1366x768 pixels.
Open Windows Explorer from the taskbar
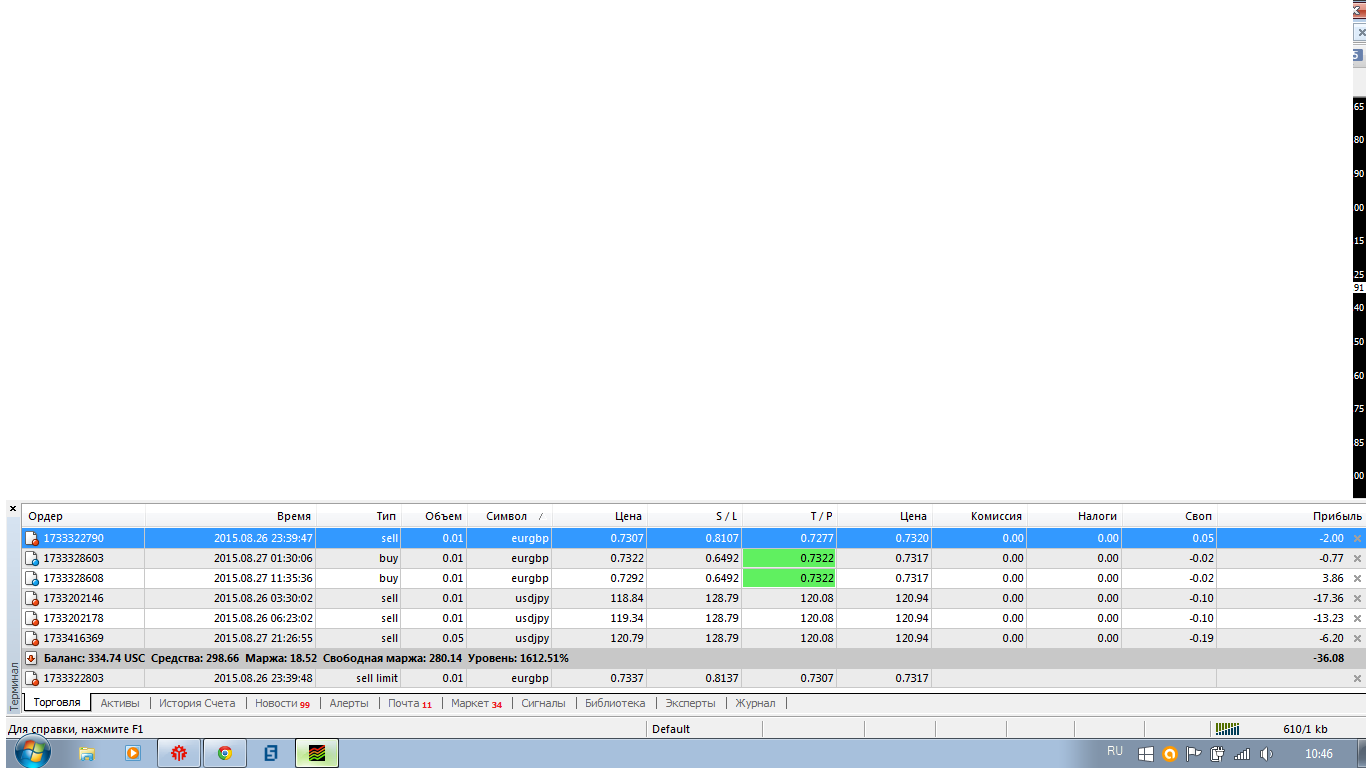pyautogui.click(x=87, y=753)
